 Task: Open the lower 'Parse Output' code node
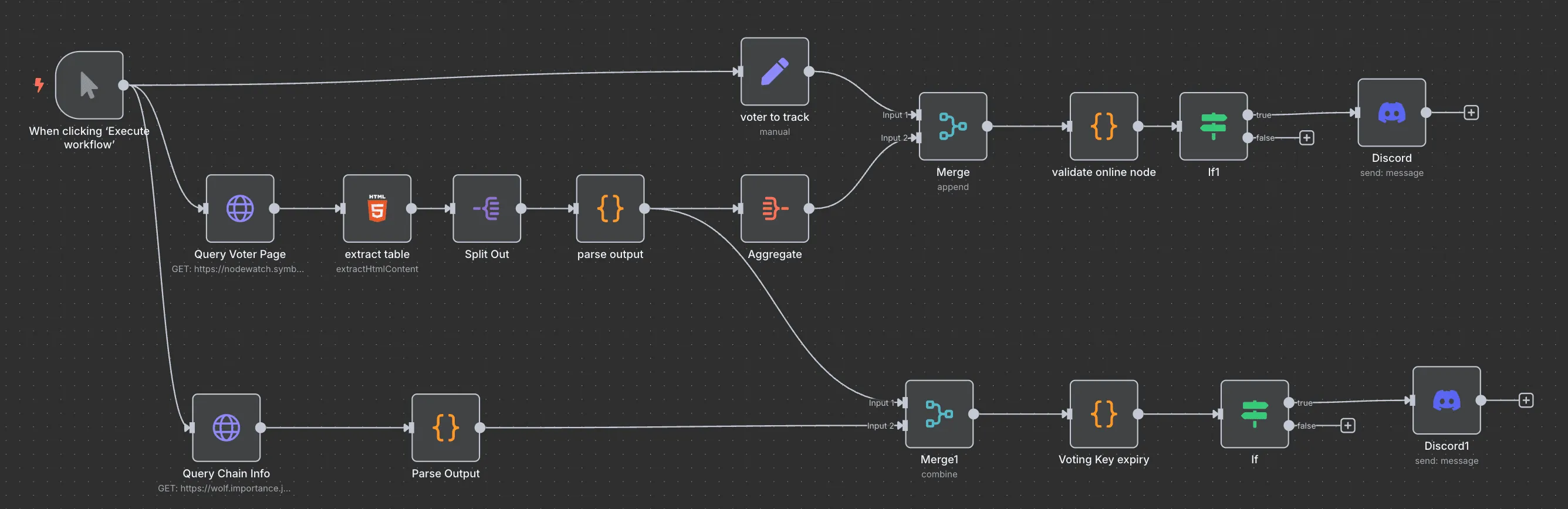445,427
